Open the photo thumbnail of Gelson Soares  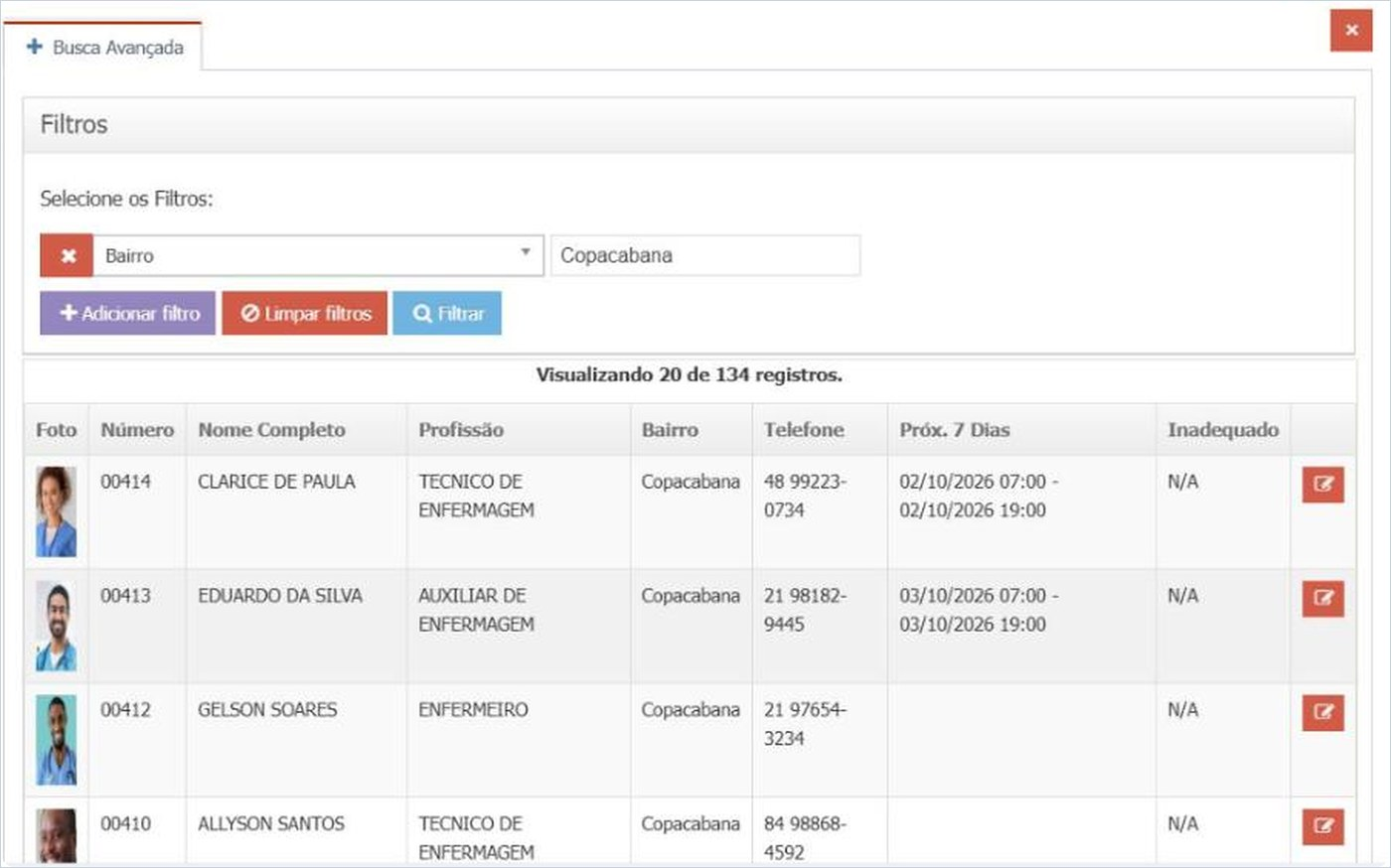click(57, 740)
